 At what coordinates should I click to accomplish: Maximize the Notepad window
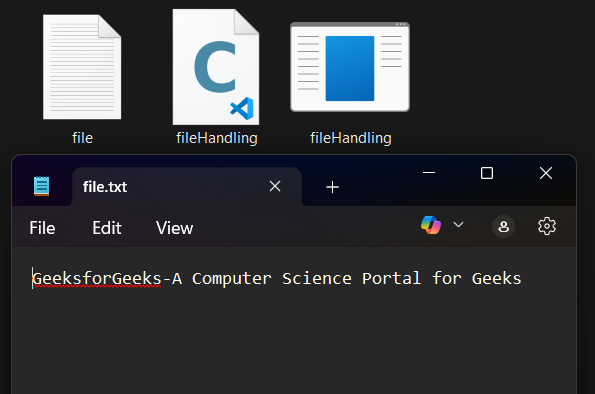(487, 173)
